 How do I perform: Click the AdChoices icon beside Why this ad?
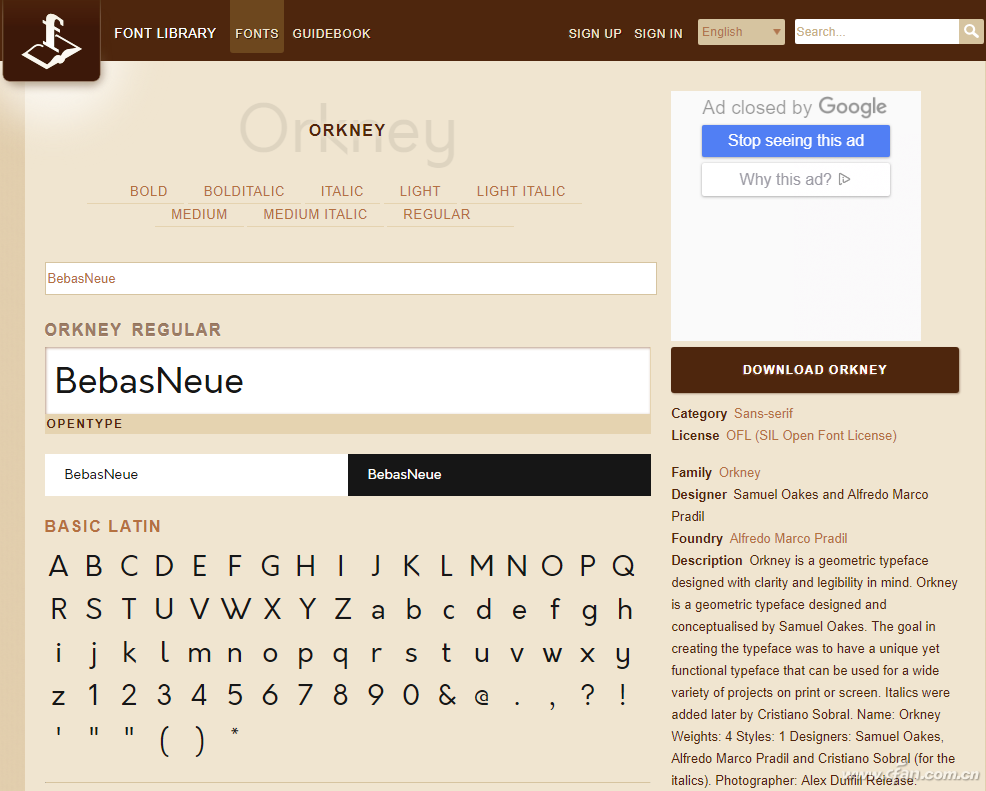click(845, 179)
